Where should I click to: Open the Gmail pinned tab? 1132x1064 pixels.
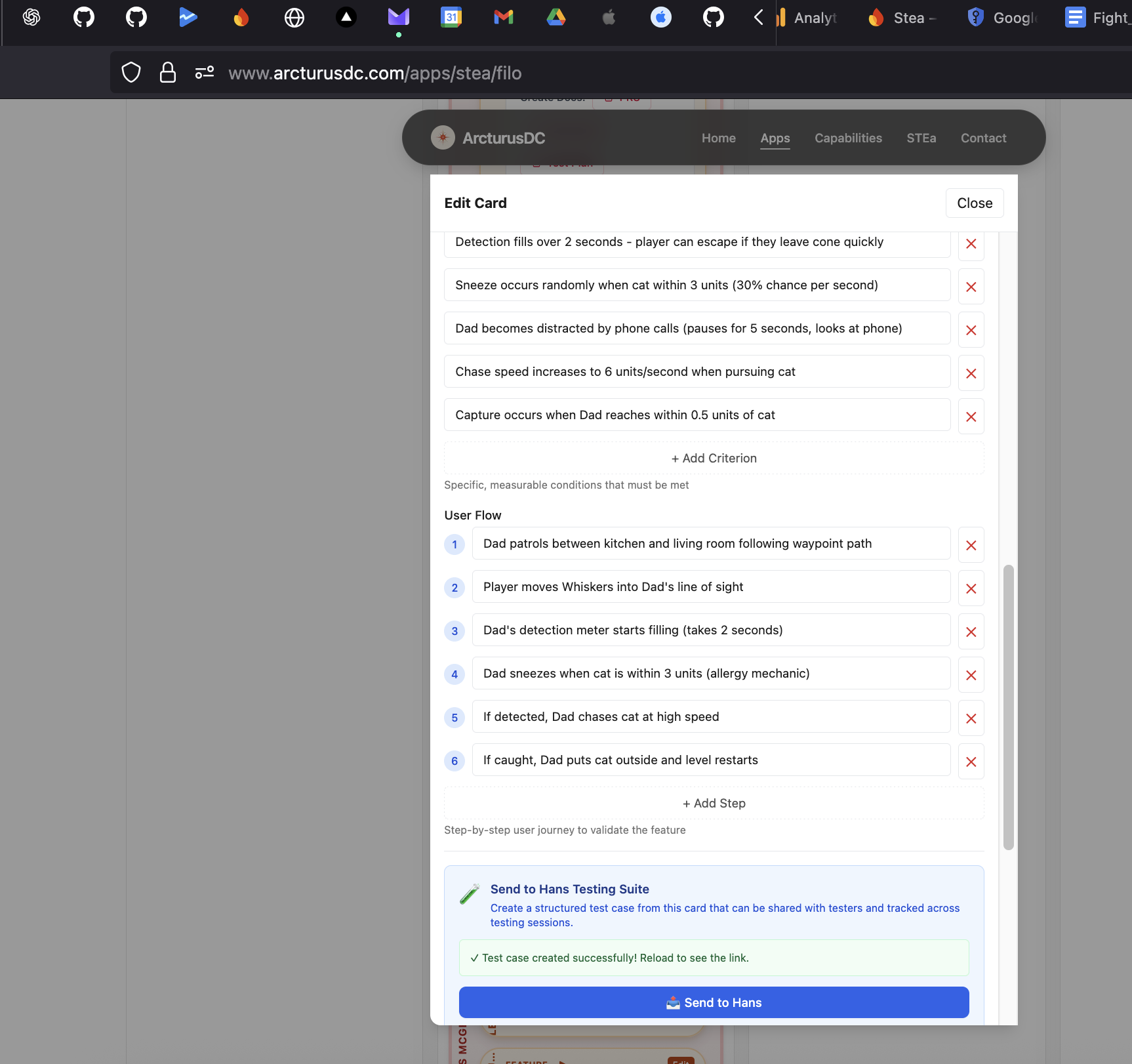[504, 18]
